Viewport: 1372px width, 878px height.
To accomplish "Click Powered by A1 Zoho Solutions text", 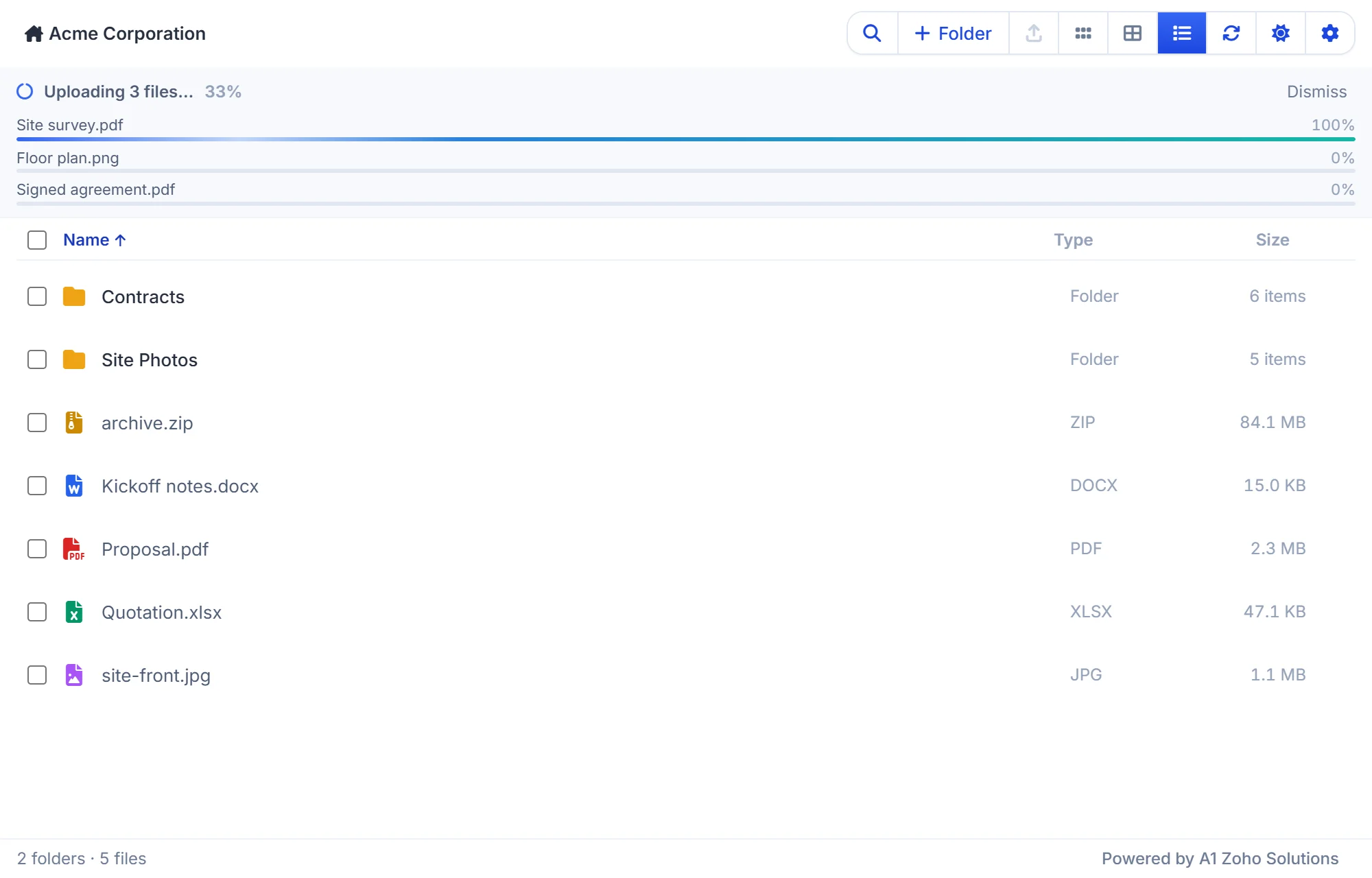I will click(1220, 859).
